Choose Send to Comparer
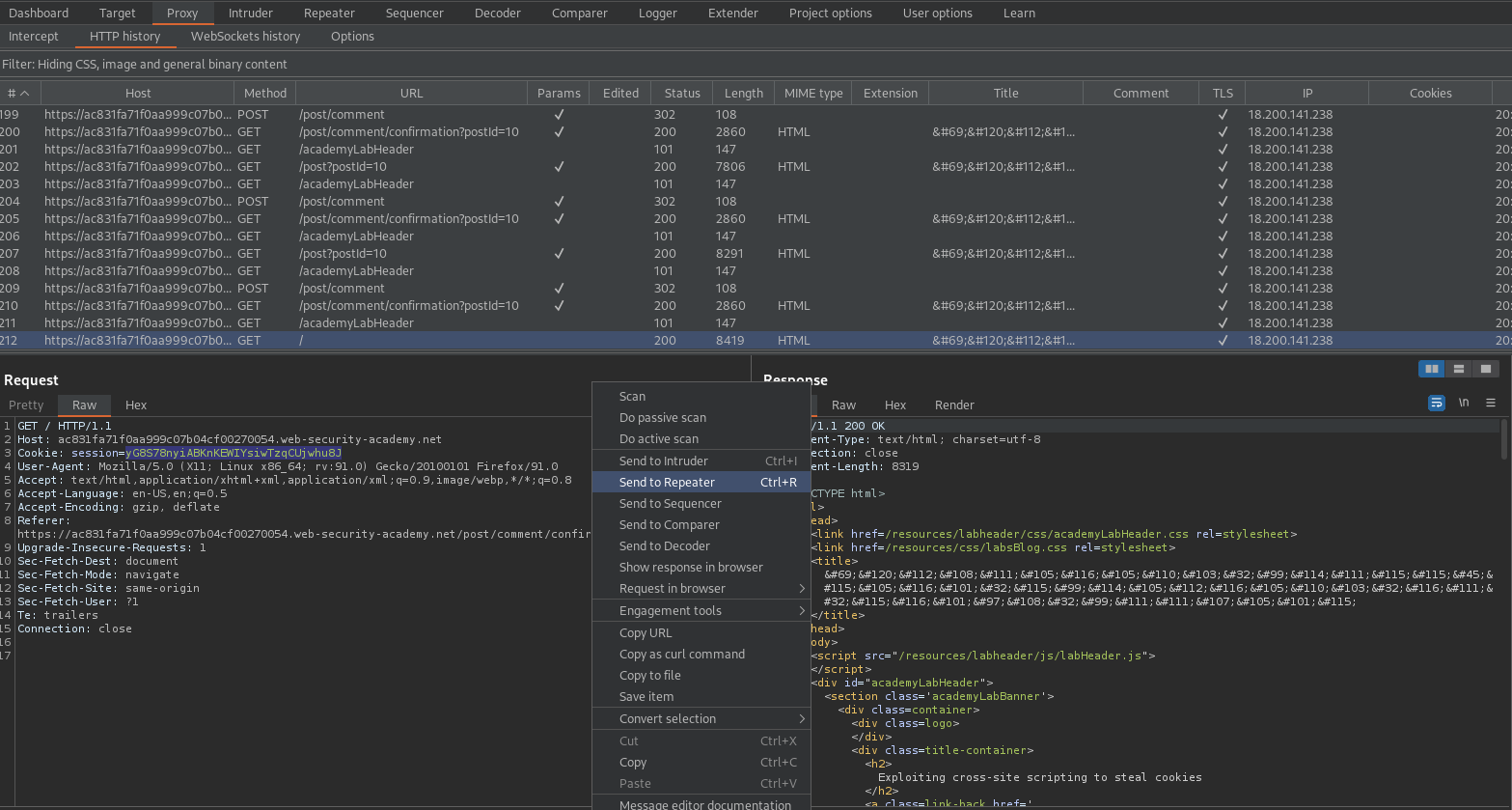 (x=701, y=525)
